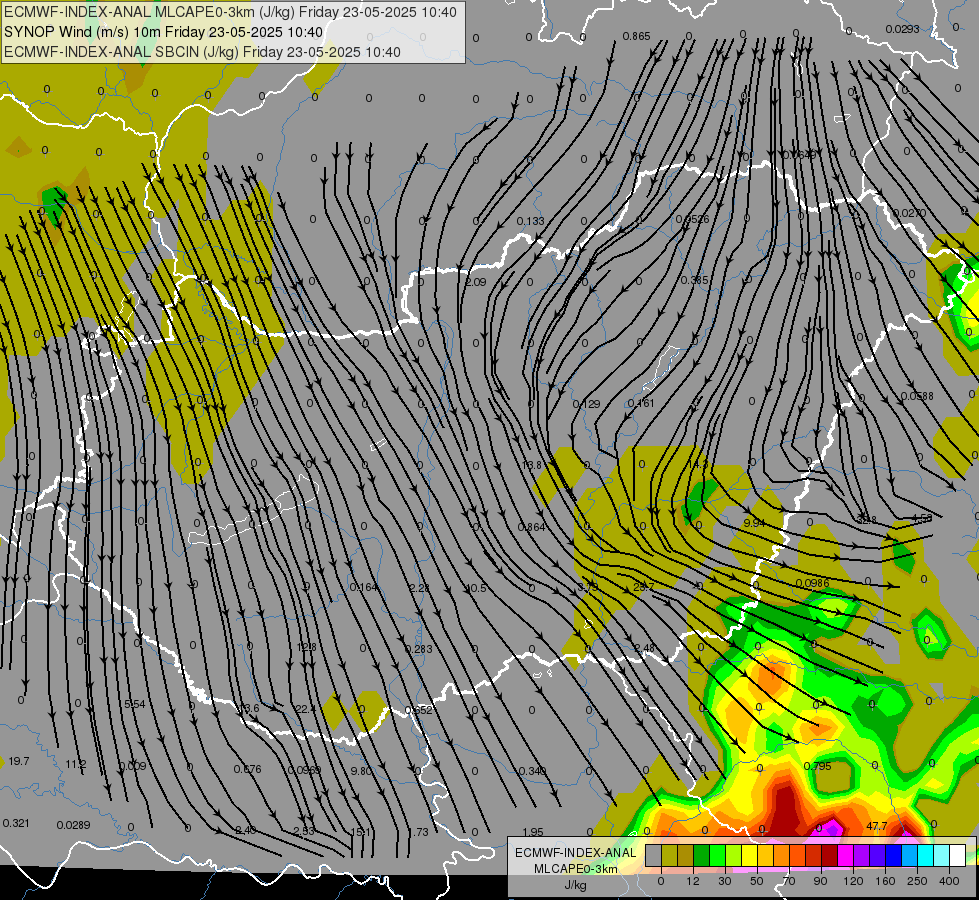Click the map value 10.5
This screenshot has height=900, width=979.
(x=476, y=588)
